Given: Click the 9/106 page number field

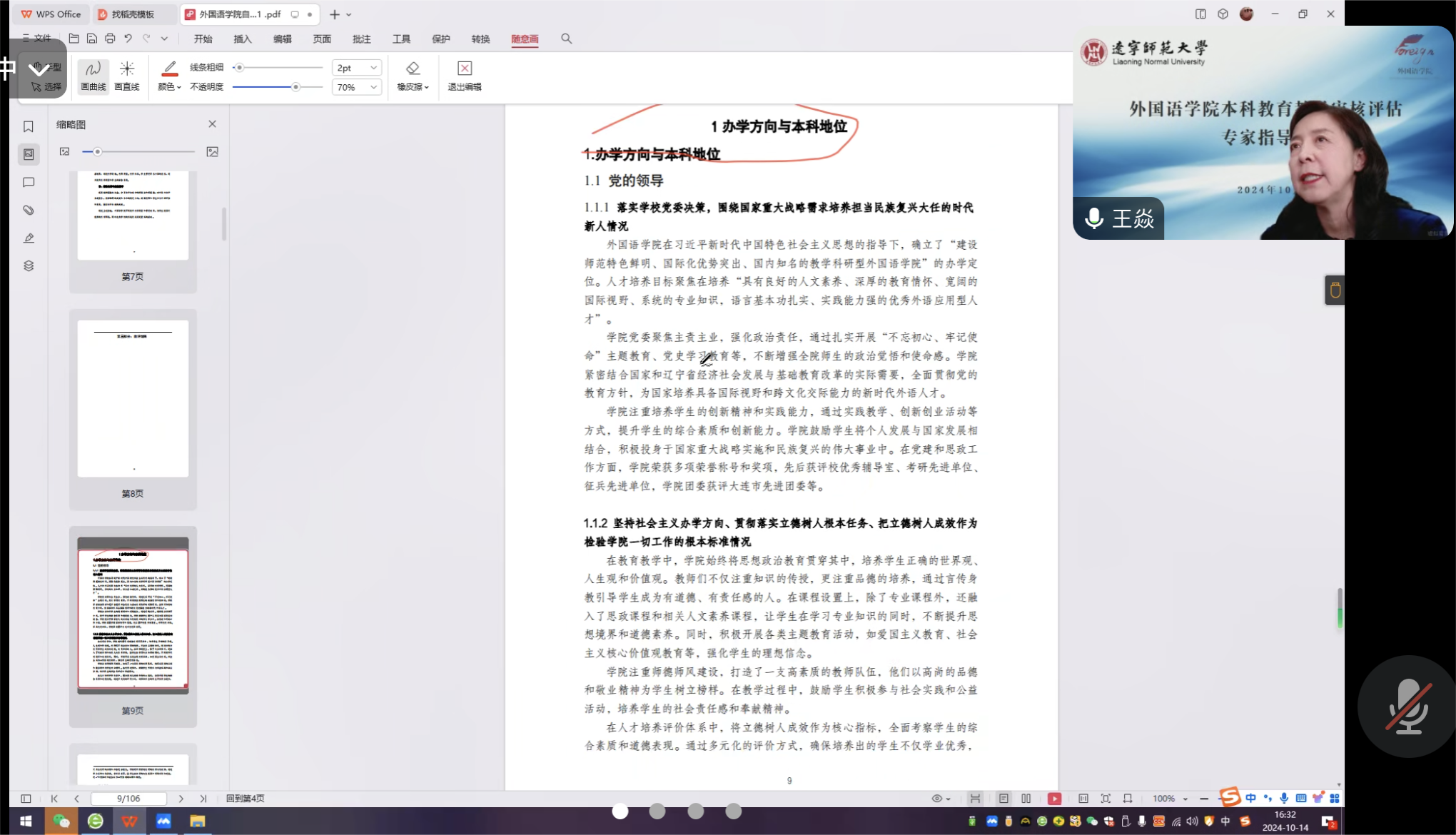Looking at the screenshot, I should coord(128,798).
